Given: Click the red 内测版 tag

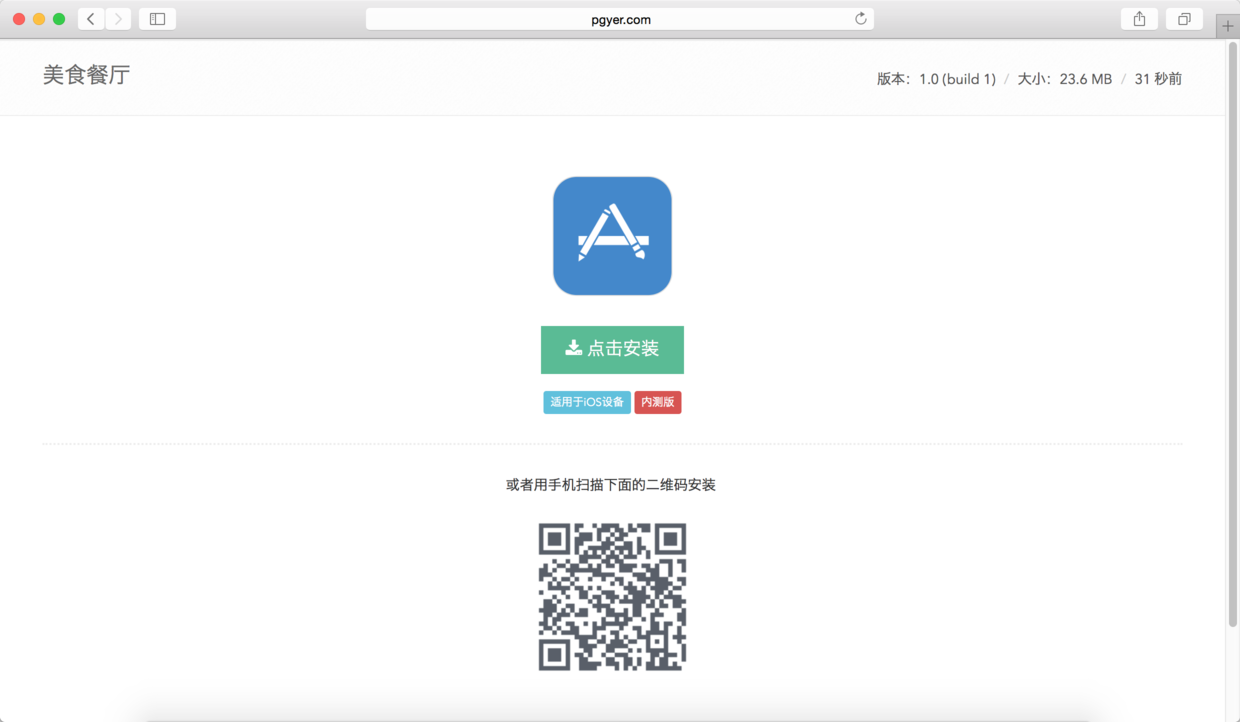Looking at the screenshot, I should pos(658,402).
